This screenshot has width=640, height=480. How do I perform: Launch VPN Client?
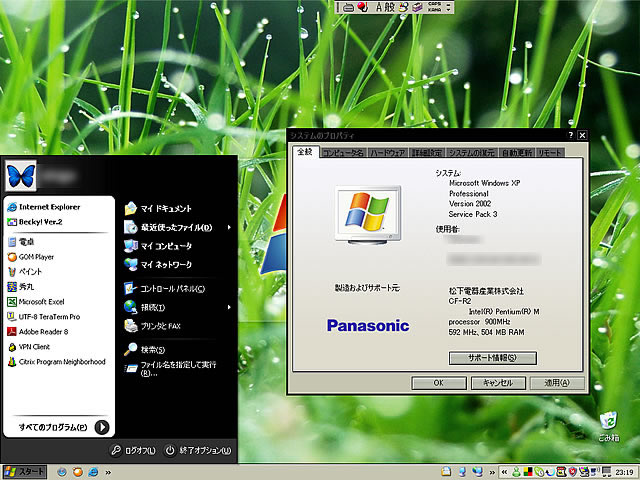point(29,347)
